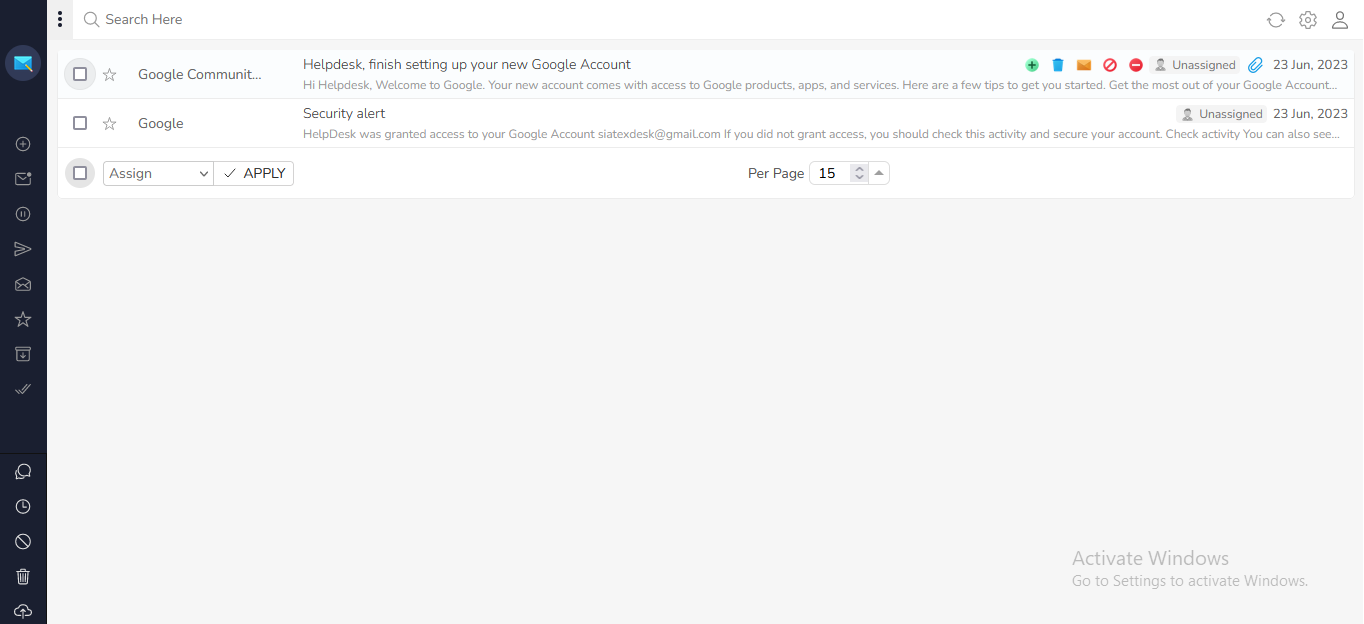Open the compose new email icon
The height and width of the screenshot is (624, 1364).
coord(23,144)
